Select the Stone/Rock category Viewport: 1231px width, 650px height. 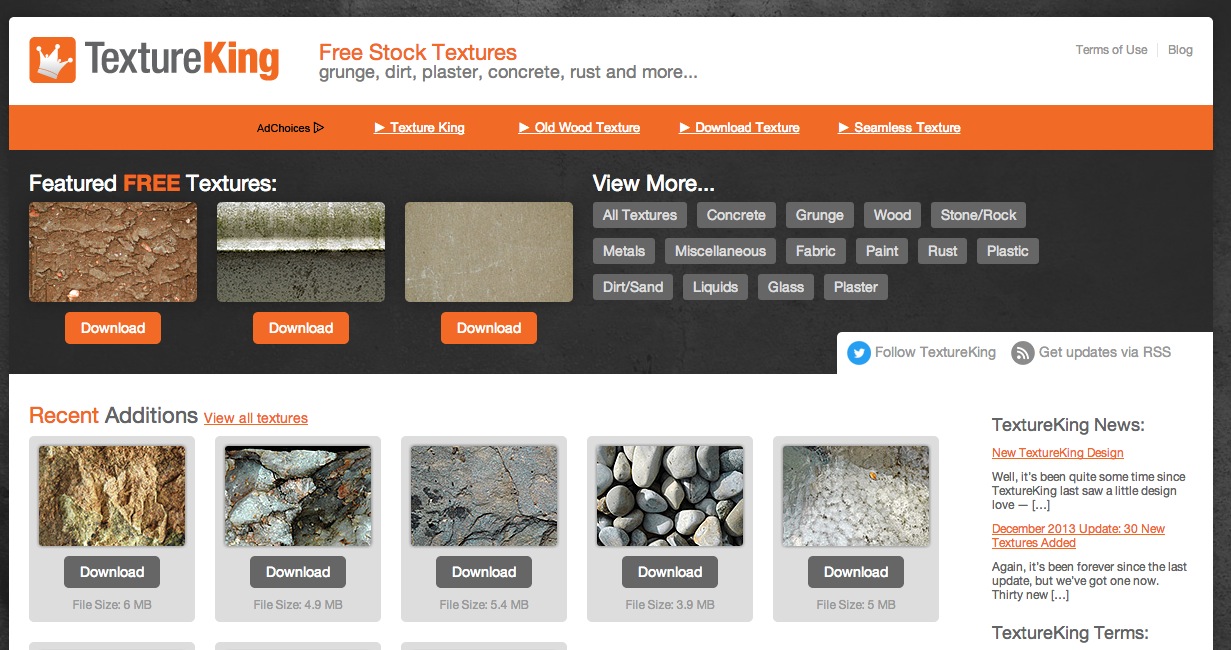(978, 215)
